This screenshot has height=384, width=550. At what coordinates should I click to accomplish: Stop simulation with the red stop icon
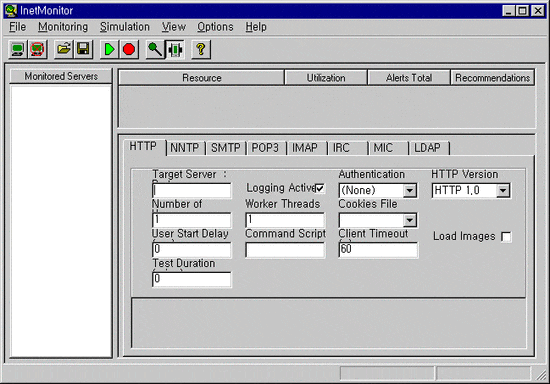[129, 49]
